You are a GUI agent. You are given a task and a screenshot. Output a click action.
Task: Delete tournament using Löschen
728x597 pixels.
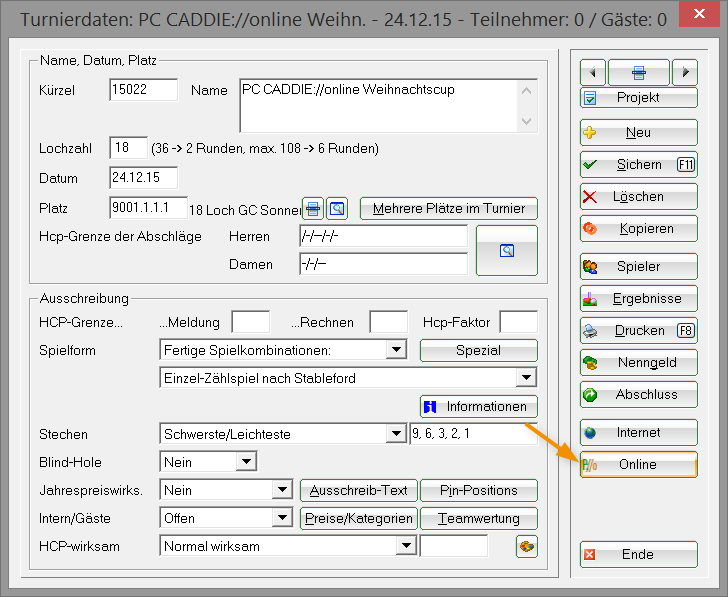pos(638,197)
